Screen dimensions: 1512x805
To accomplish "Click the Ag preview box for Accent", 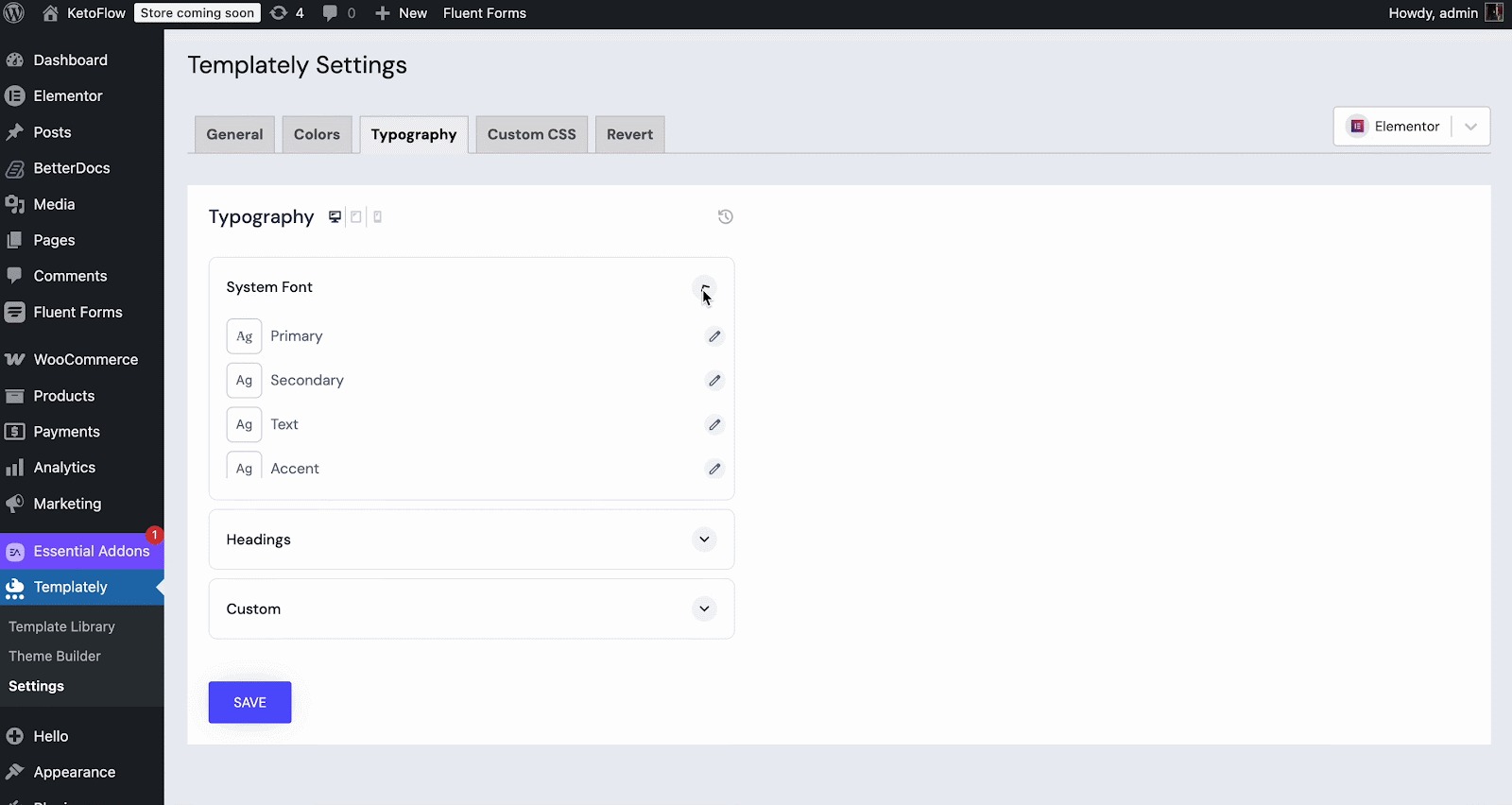I will (244, 466).
